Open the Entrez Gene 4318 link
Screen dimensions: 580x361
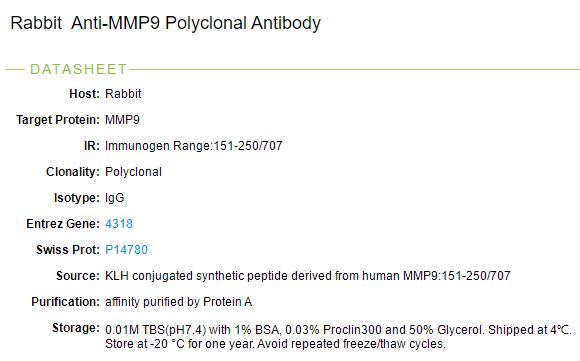pos(119,224)
